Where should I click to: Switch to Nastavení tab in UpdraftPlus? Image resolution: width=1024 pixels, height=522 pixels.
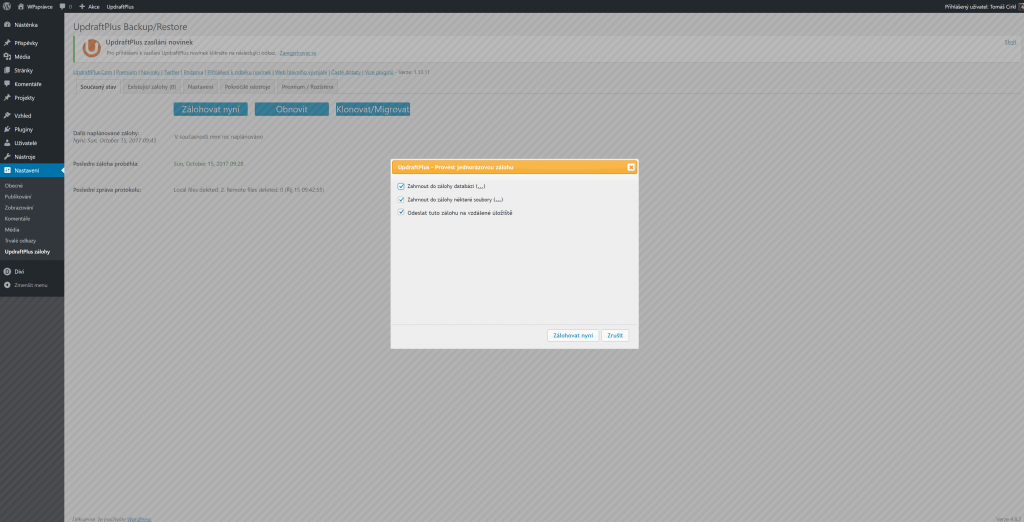pos(200,87)
